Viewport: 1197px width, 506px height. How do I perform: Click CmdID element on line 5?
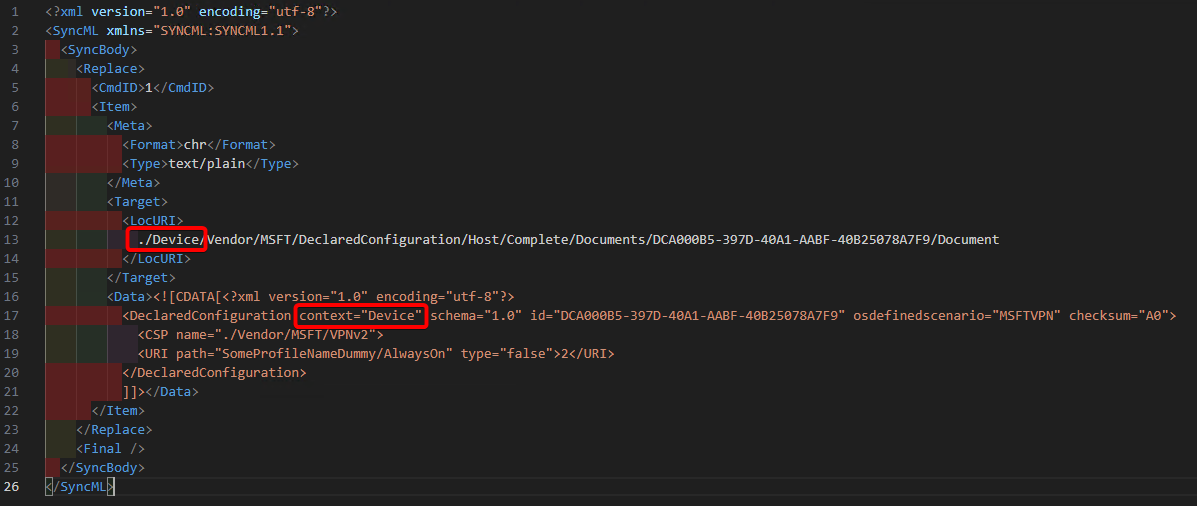[x=153, y=88]
